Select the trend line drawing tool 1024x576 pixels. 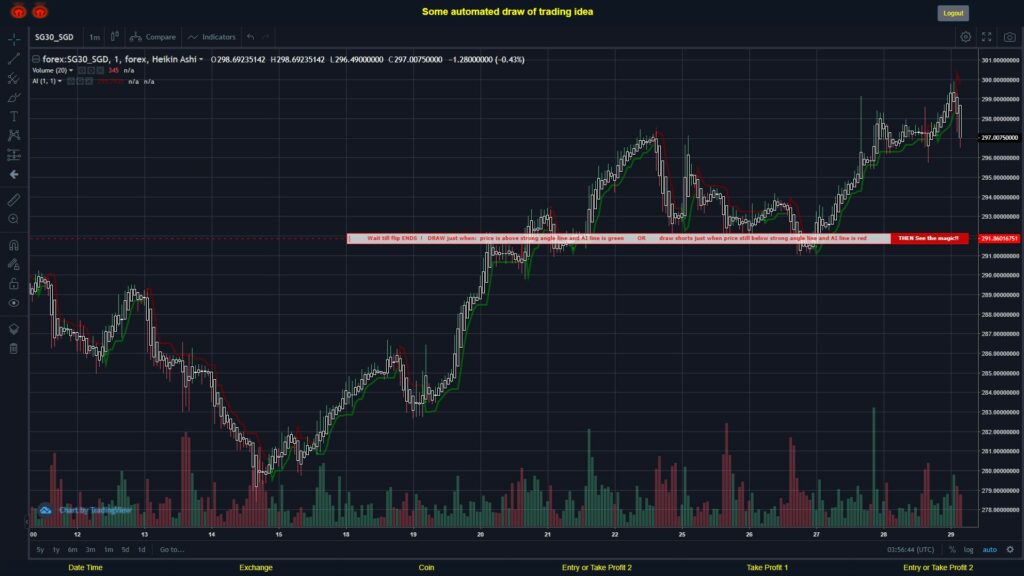[x=14, y=59]
